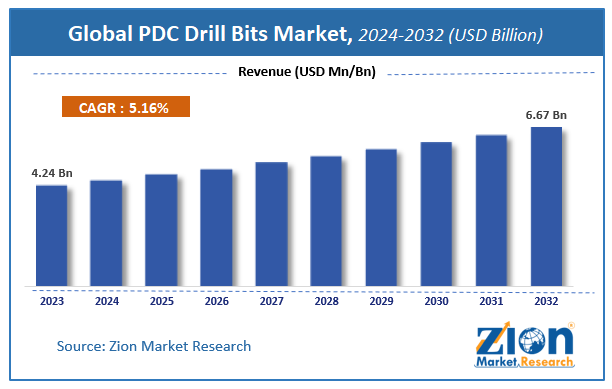612x389 pixels.
Task: Click the '2024-2032 (USD Billion)' subtitle
Action: 450,35
